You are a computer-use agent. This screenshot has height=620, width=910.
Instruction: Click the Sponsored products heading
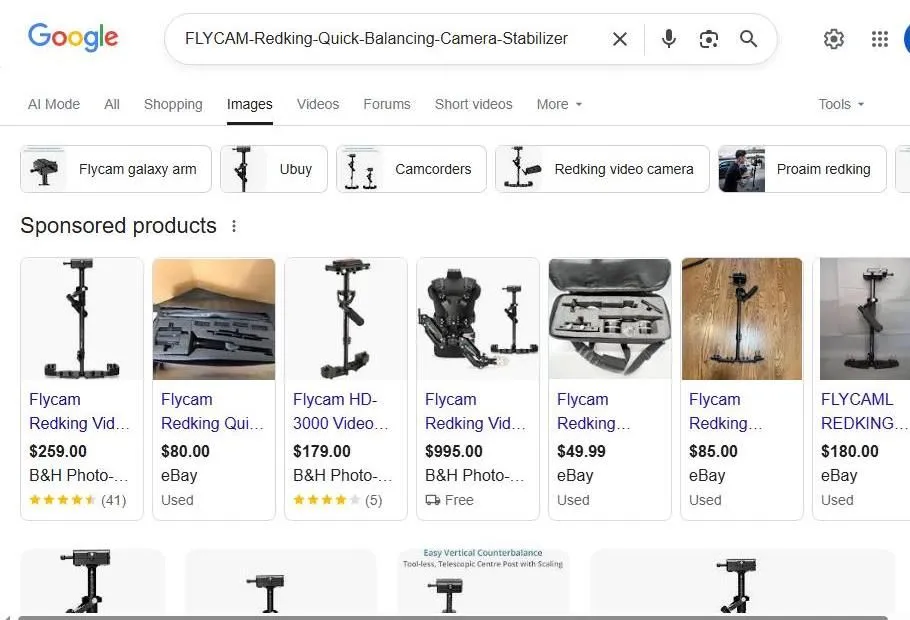[x=118, y=226]
